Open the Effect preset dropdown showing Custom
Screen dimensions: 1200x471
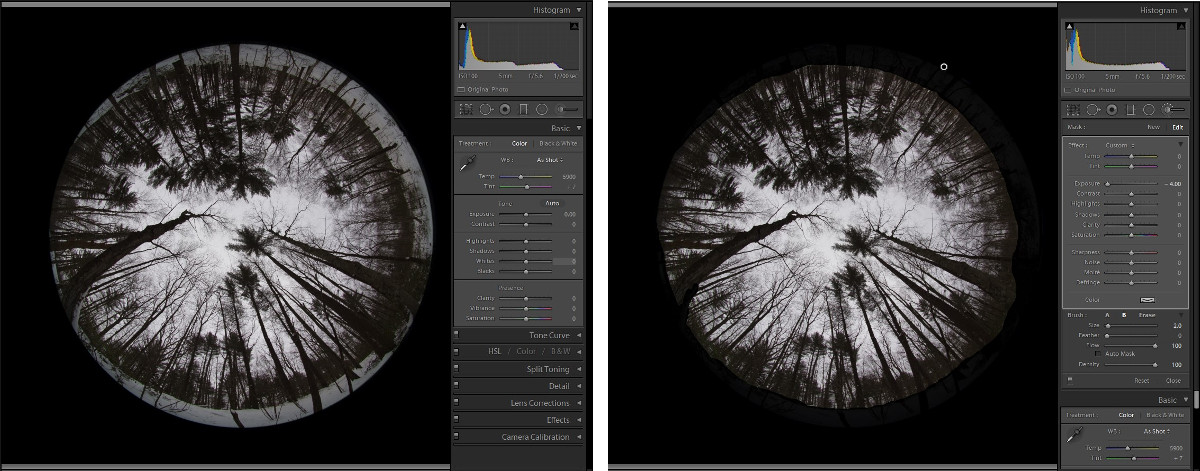click(1117, 145)
